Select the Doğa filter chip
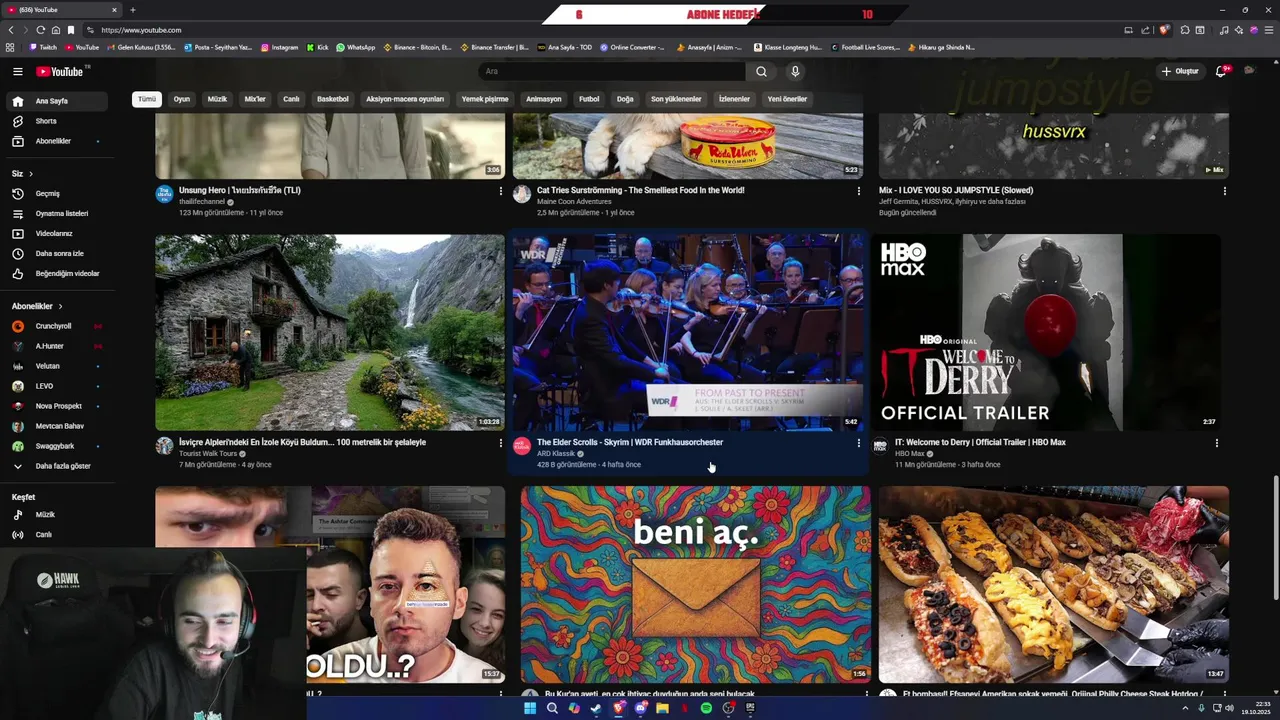Image resolution: width=1280 pixels, height=720 pixels. pos(625,99)
